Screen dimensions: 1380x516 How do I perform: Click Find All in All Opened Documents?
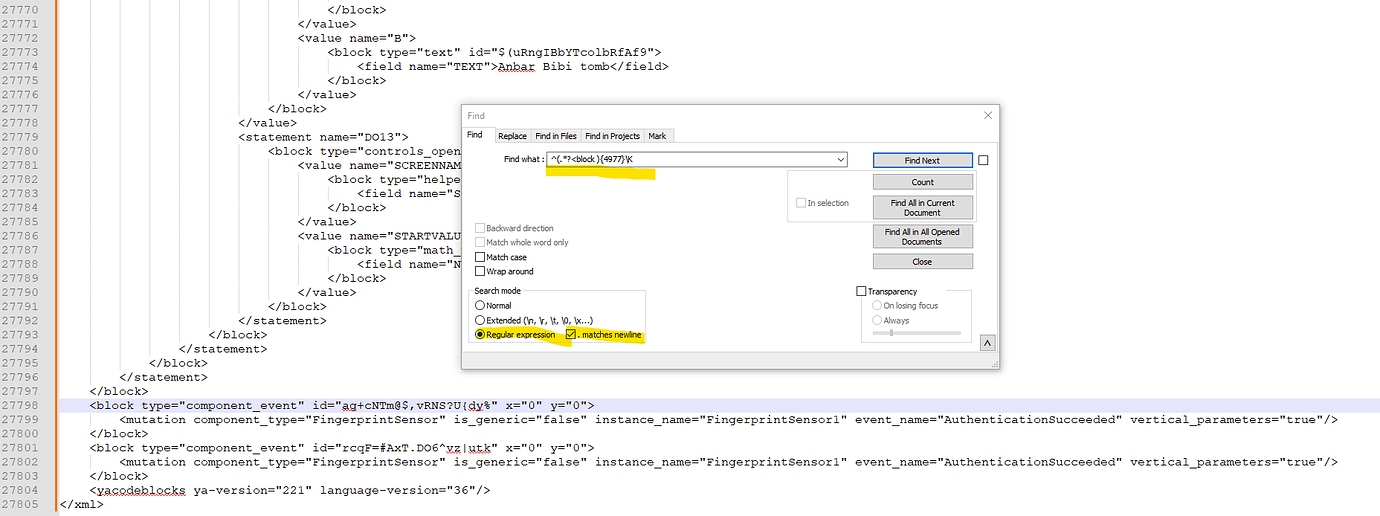(x=922, y=236)
